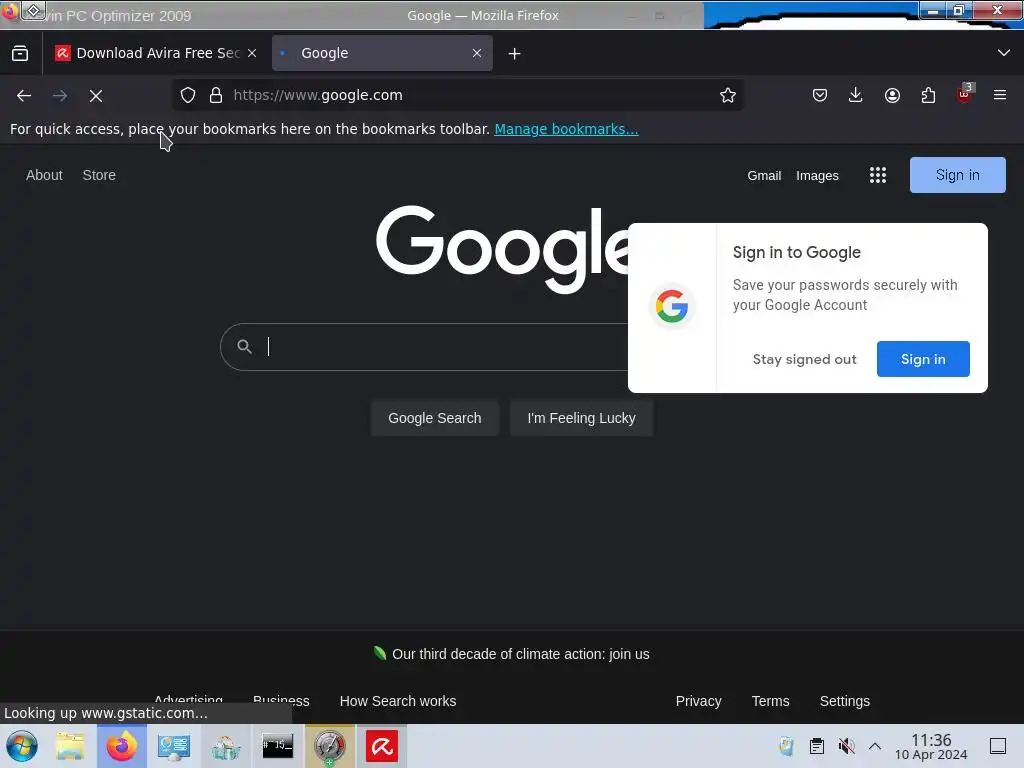
Task: Open clipboard tray icon
Action: coord(816,746)
